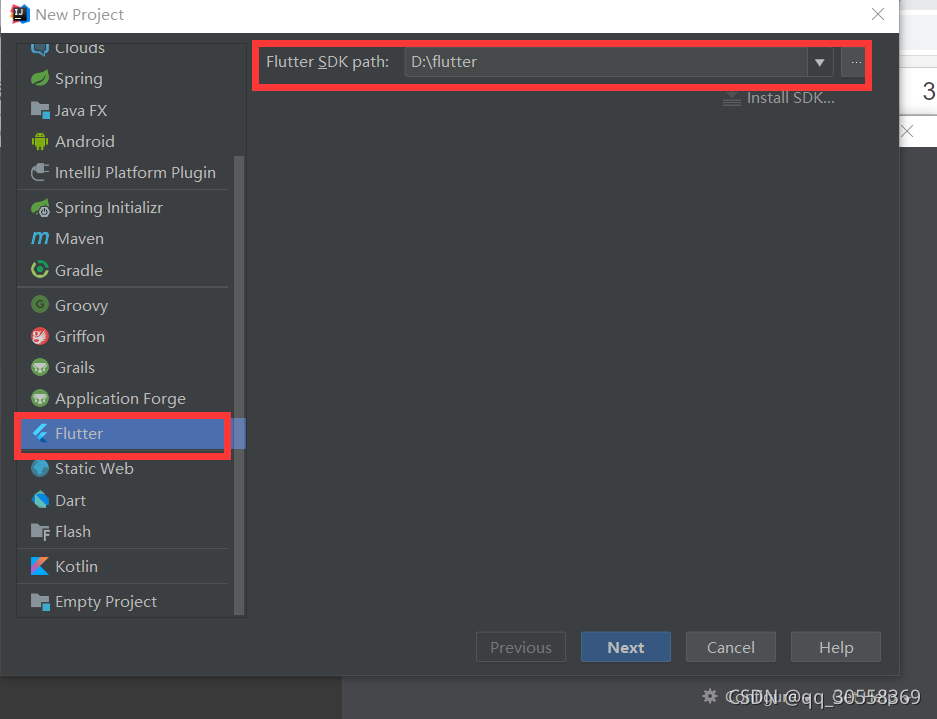The image size is (937, 719).
Task: Click the Maven 'm' icon
Action: click(x=40, y=238)
